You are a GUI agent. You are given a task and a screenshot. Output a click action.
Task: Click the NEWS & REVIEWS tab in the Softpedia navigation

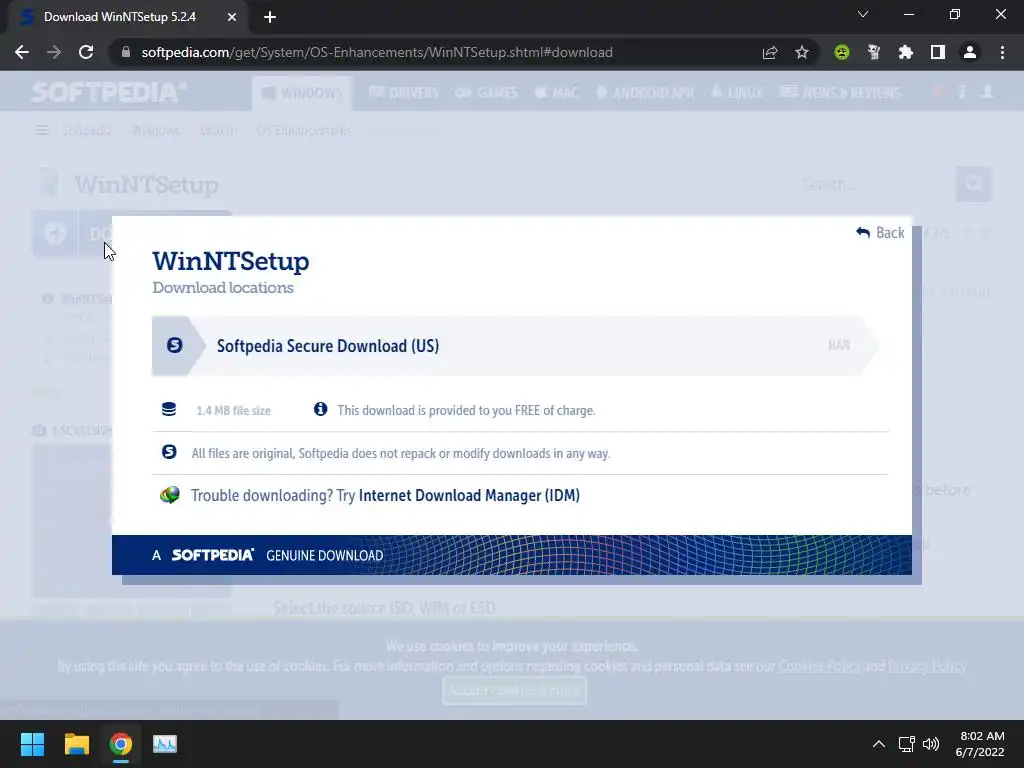pos(840,93)
